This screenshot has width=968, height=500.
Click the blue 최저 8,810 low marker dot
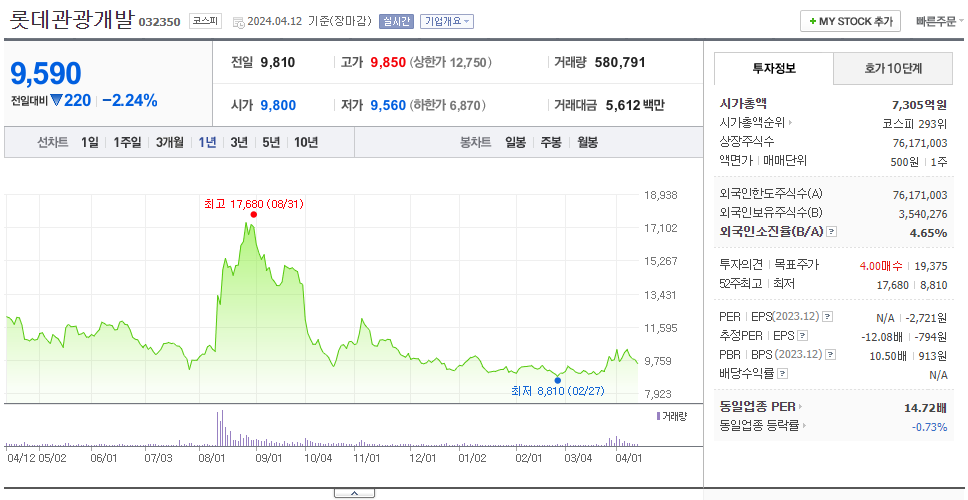click(x=557, y=380)
